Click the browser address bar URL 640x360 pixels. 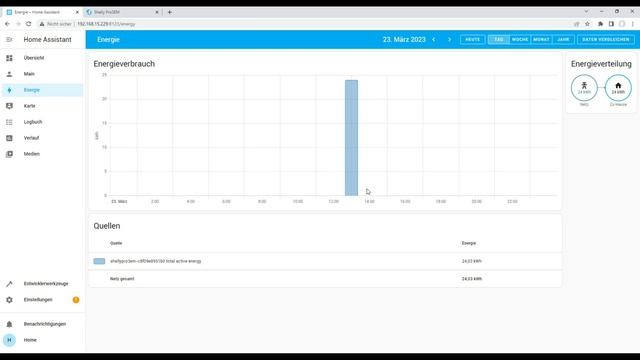(106, 24)
